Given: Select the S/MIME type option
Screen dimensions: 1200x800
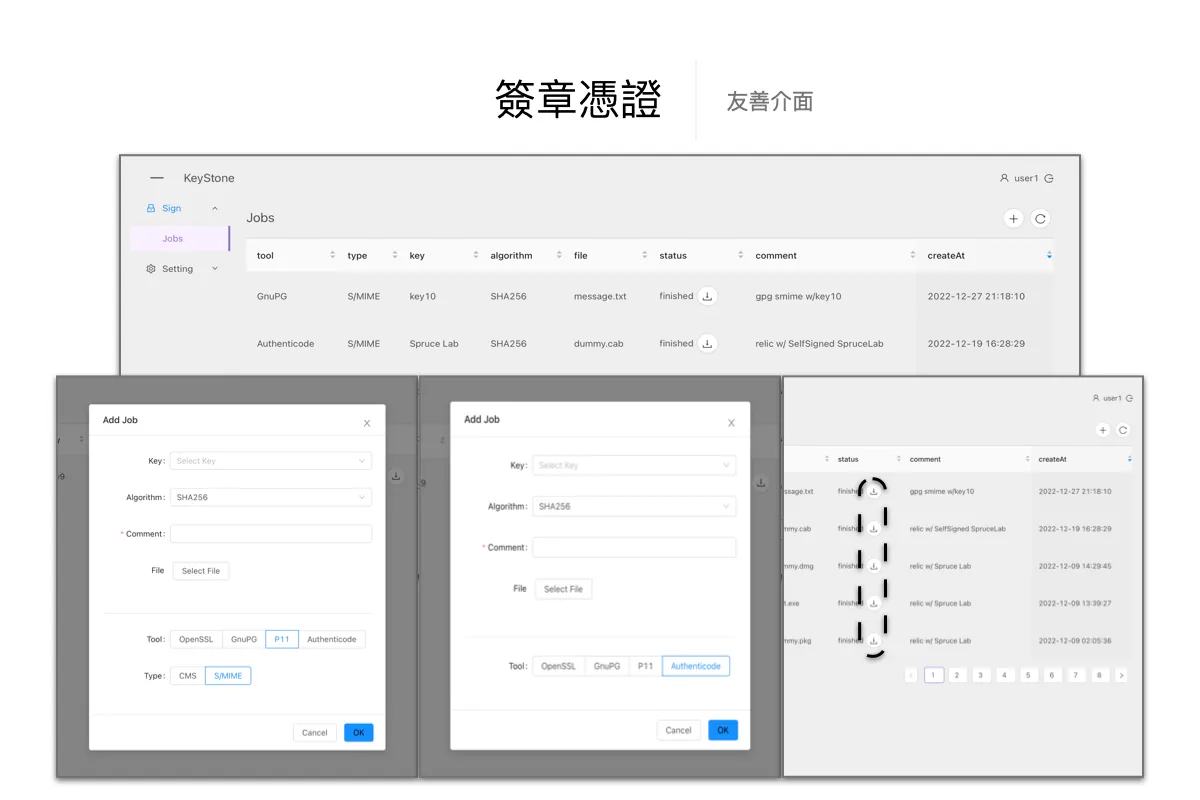Looking at the screenshot, I should coord(227,675).
